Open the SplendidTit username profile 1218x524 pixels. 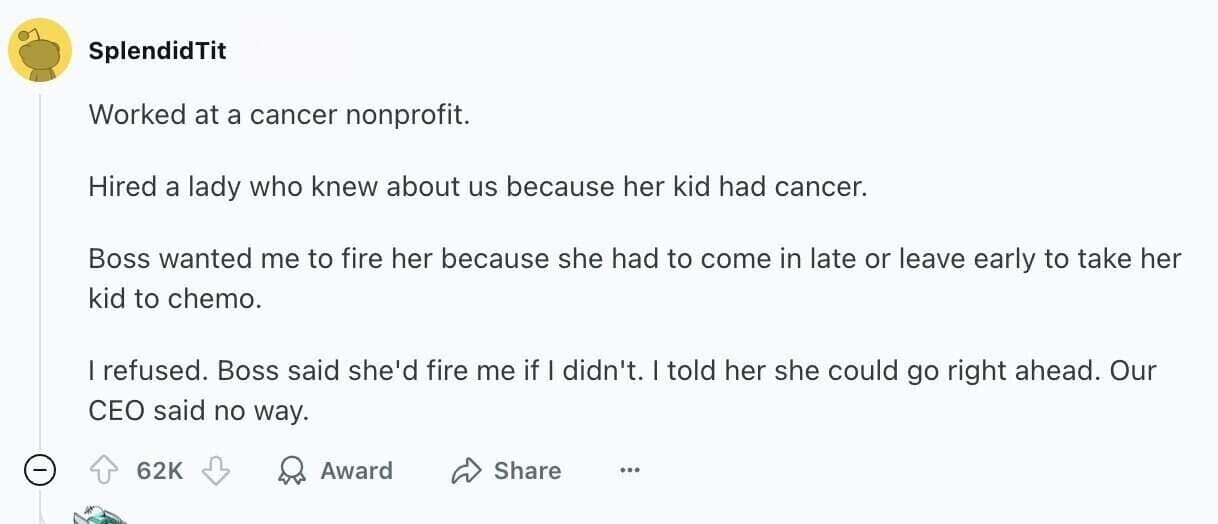tap(157, 50)
